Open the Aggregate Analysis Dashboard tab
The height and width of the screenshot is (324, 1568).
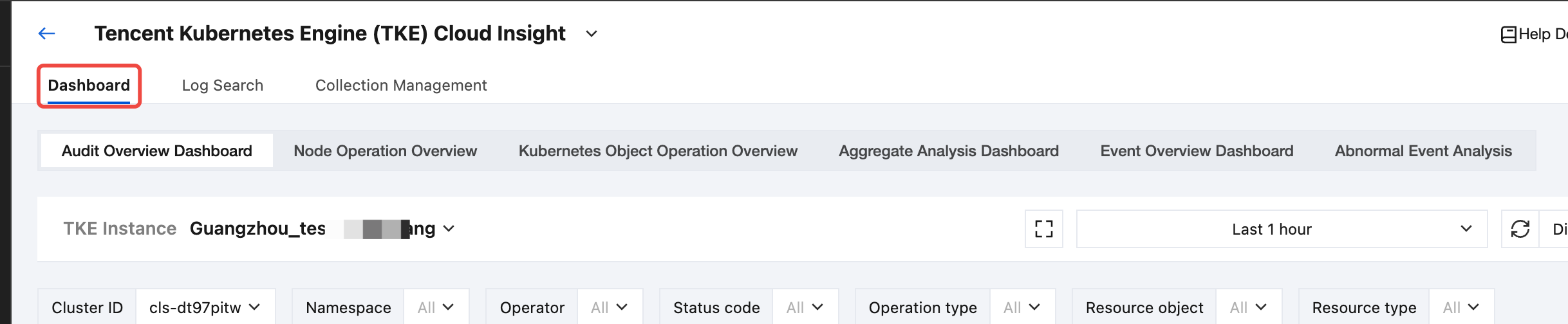click(x=948, y=151)
